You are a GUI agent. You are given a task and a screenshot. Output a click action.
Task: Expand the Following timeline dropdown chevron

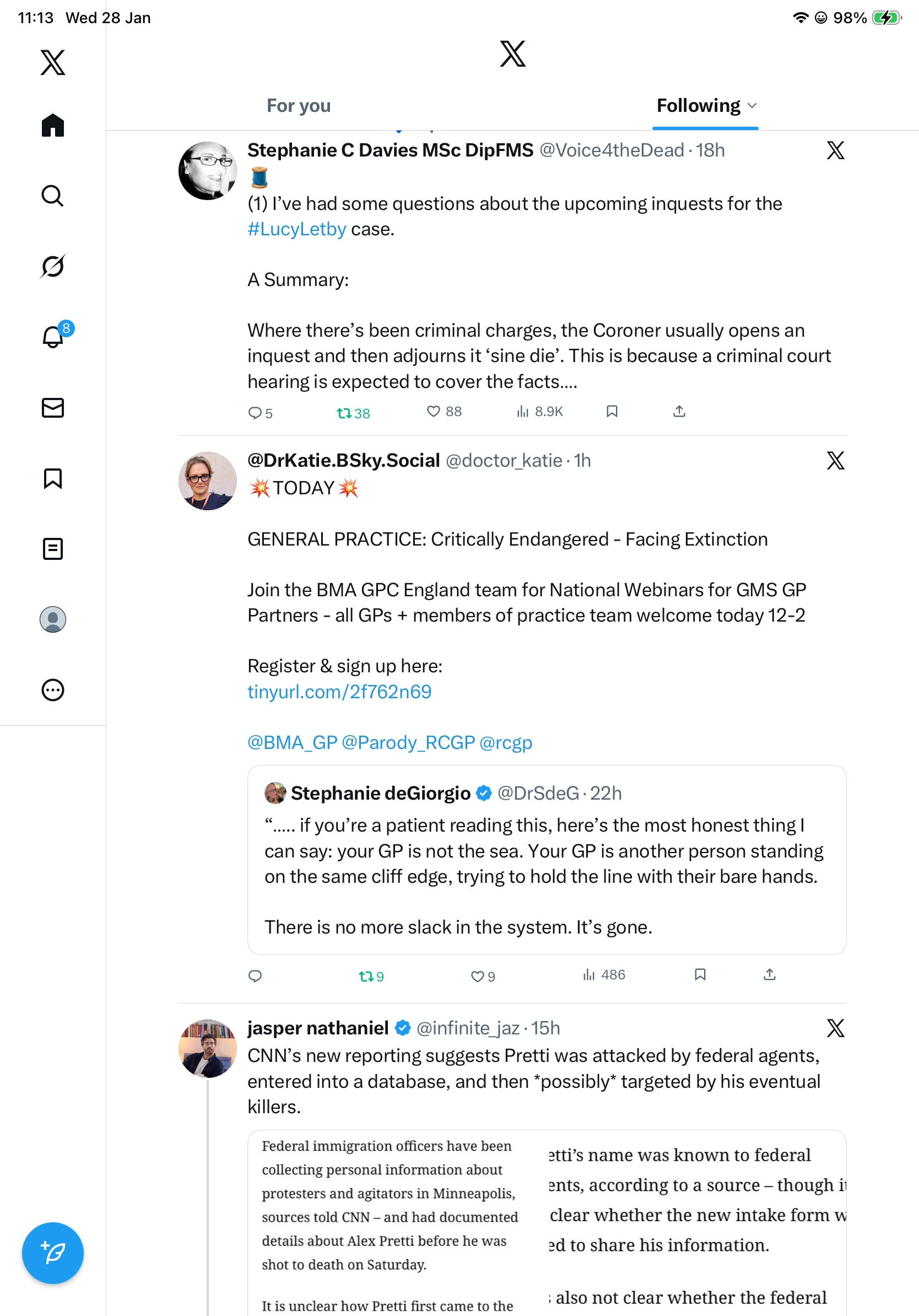[752, 106]
